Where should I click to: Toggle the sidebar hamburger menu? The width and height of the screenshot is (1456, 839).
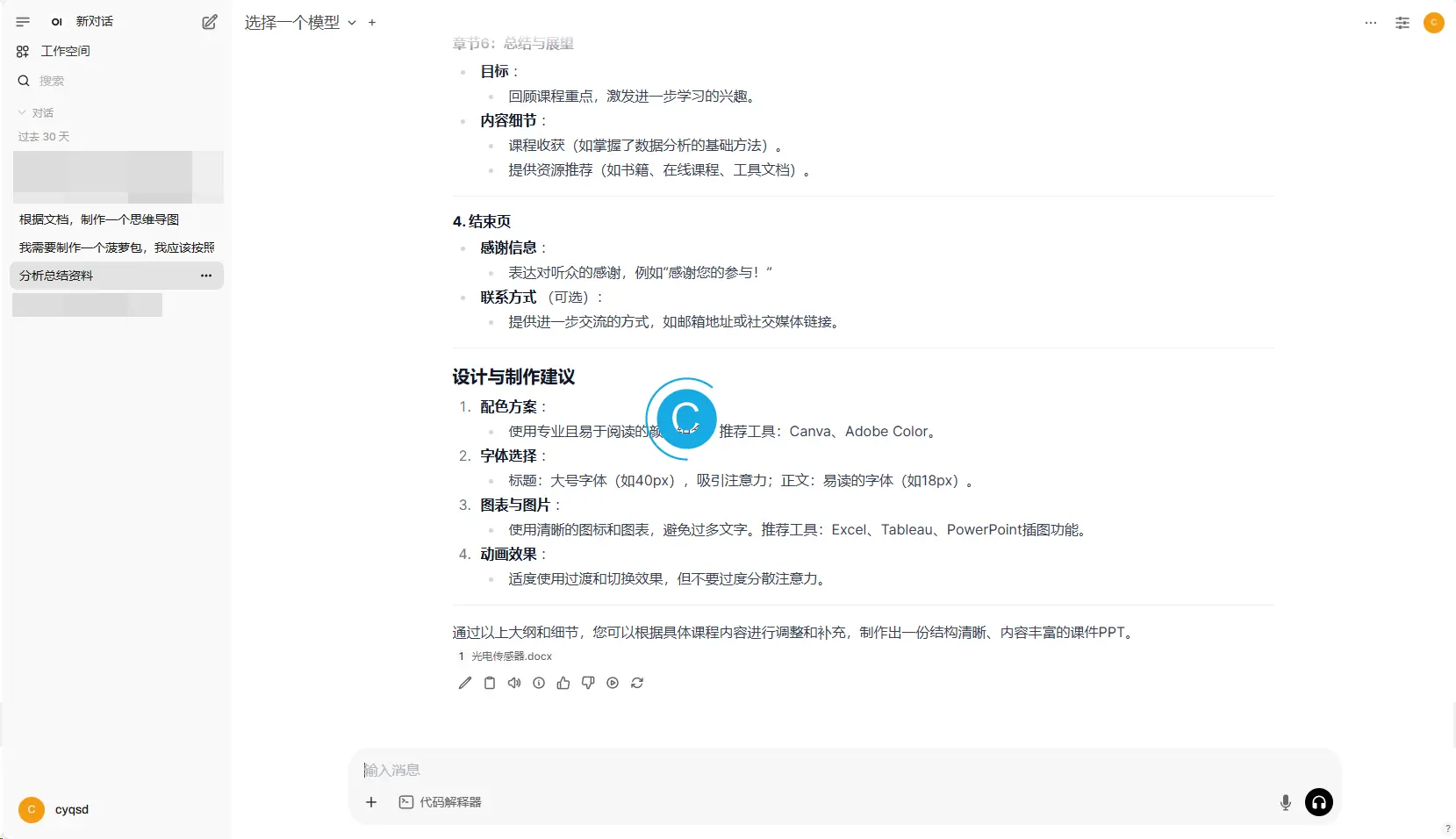point(23,22)
